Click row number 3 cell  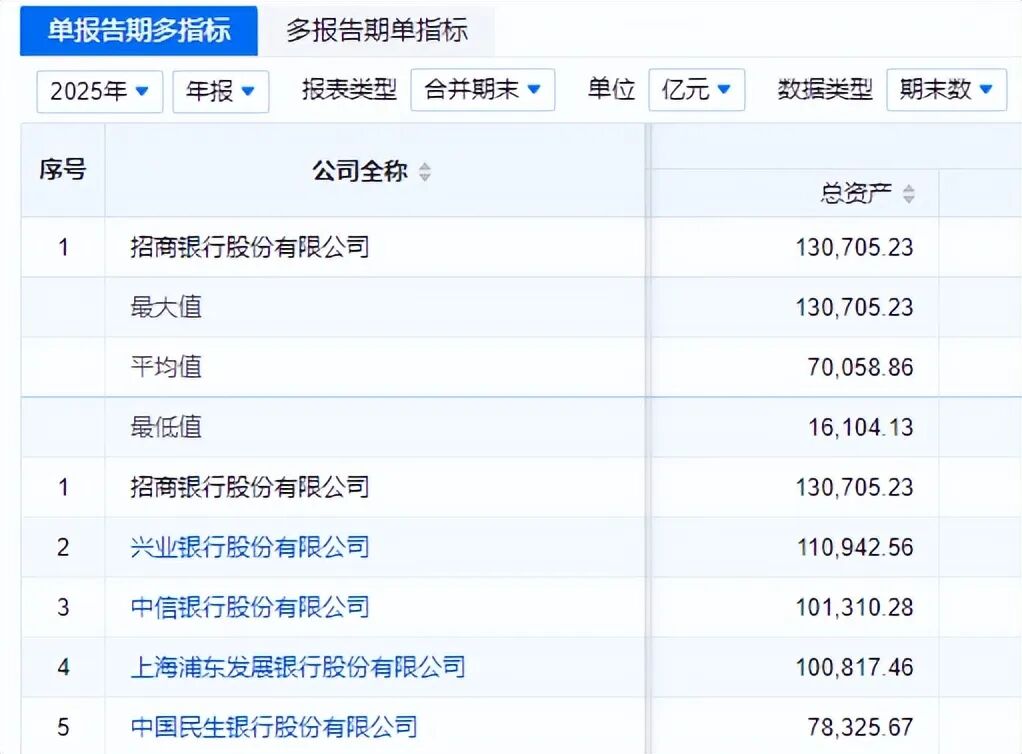click(63, 607)
